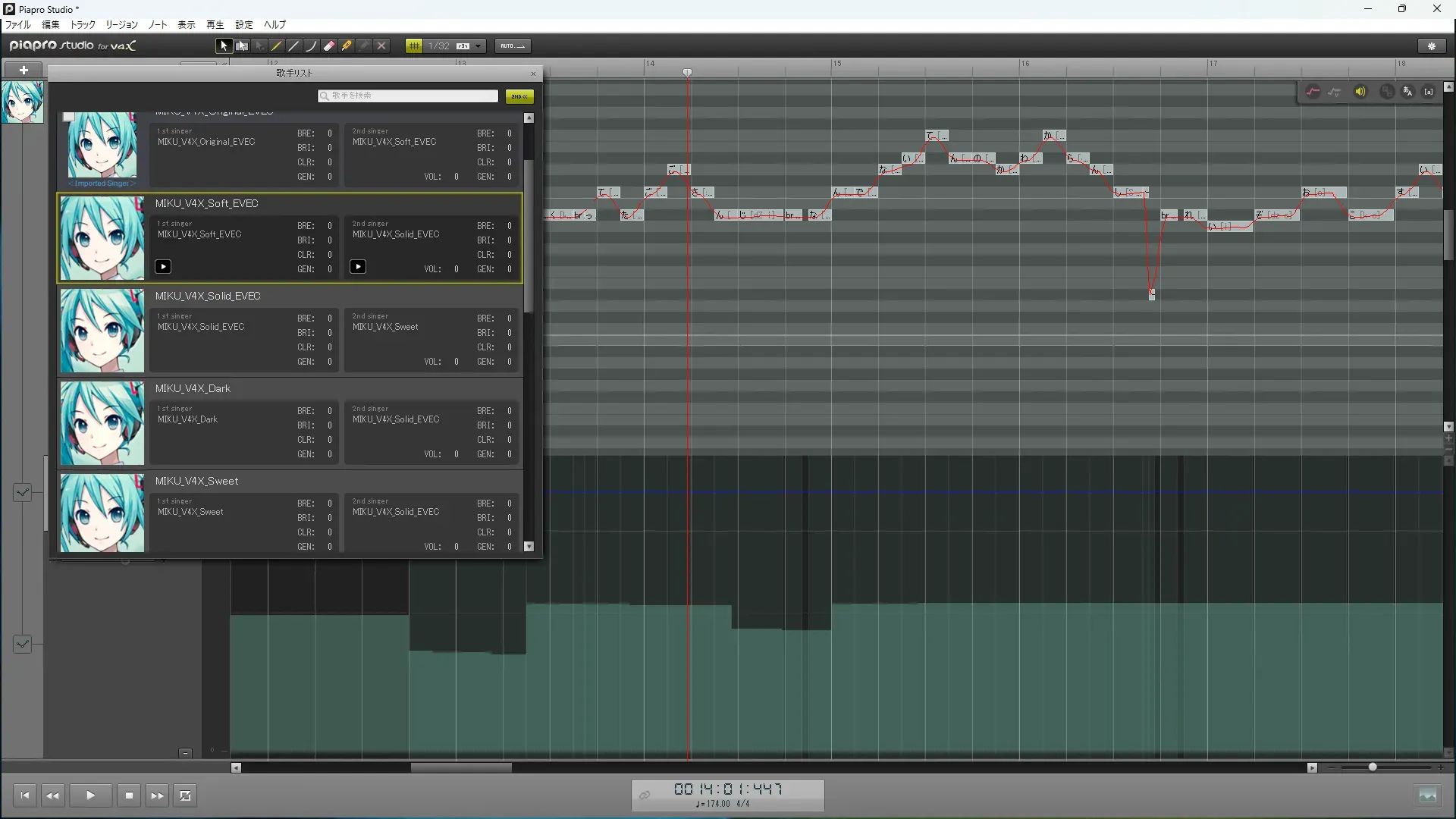
Task: Click the phoneme [a] display icon
Action: tap(1429, 92)
